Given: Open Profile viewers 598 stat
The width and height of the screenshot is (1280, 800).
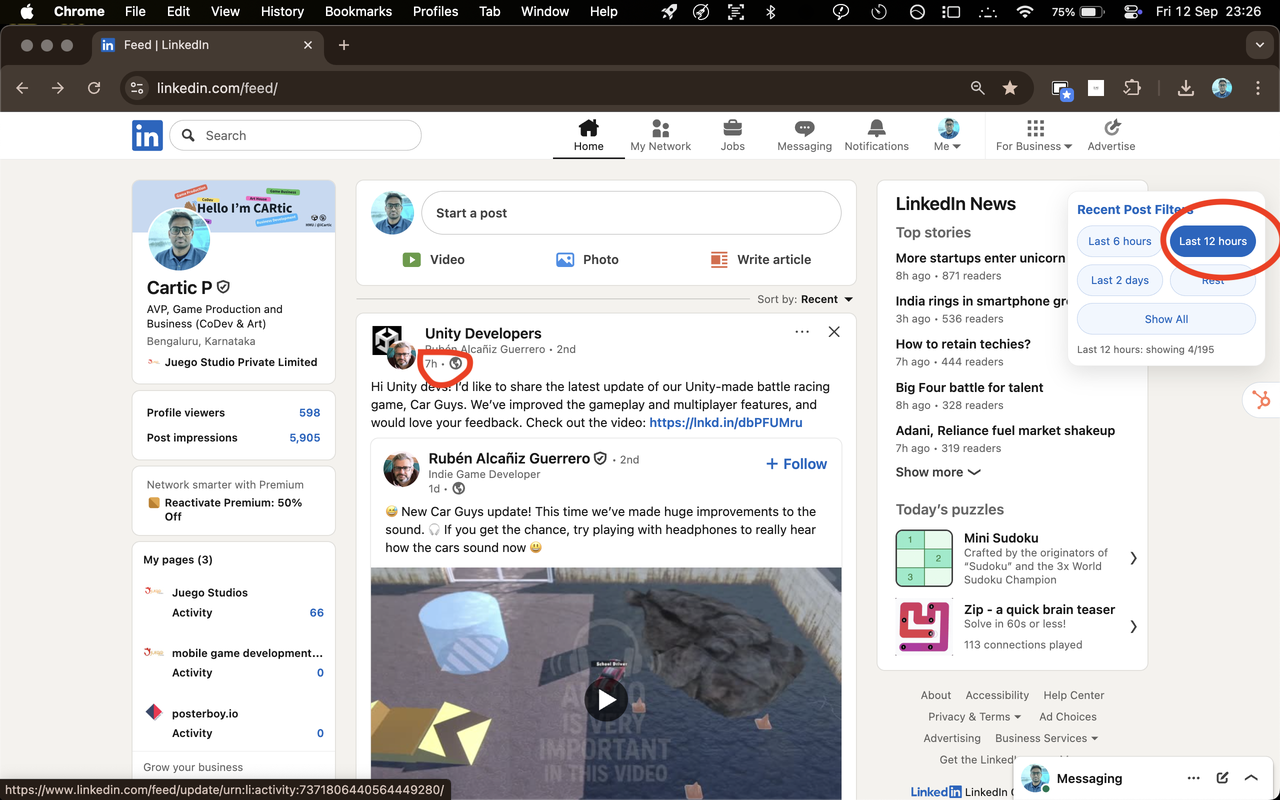Looking at the screenshot, I should pyautogui.click(x=234, y=412).
